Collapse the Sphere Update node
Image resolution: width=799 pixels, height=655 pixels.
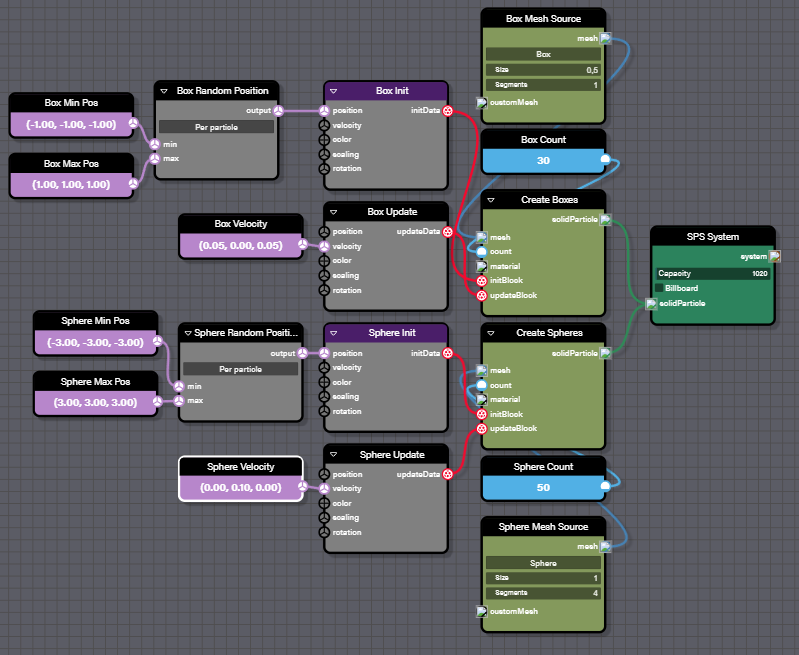pos(334,455)
